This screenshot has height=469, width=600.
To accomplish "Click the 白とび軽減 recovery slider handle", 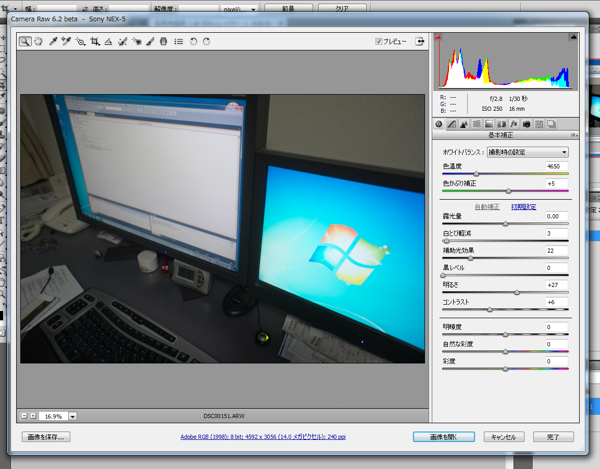I will click(446, 241).
